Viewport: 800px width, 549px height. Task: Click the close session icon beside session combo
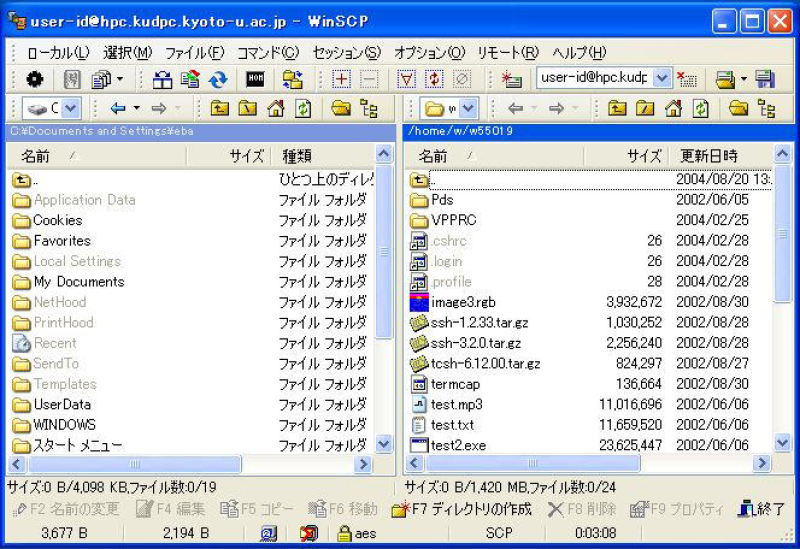tap(687, 79)
